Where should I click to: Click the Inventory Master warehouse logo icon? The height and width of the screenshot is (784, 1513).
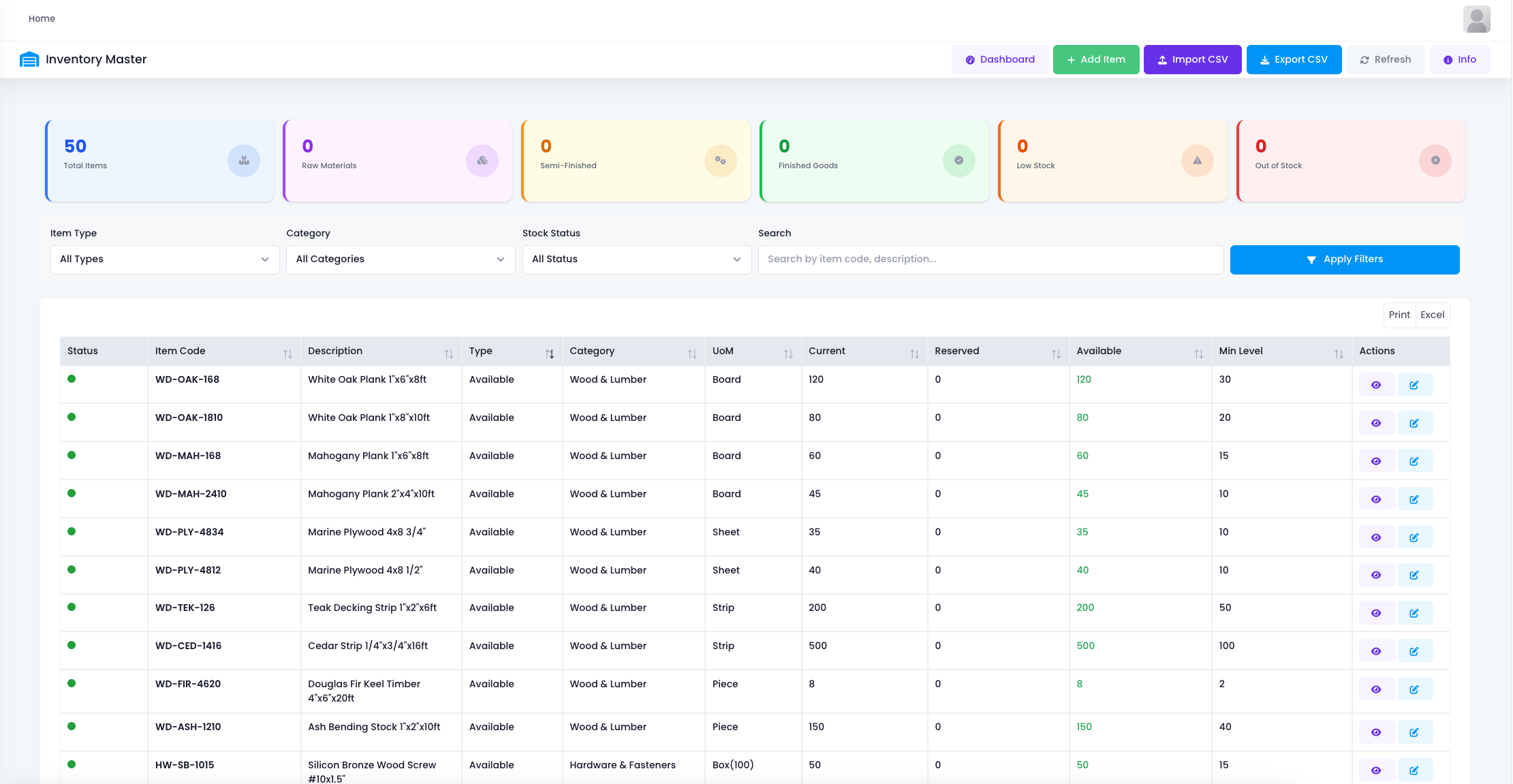[x=29, y=59]
